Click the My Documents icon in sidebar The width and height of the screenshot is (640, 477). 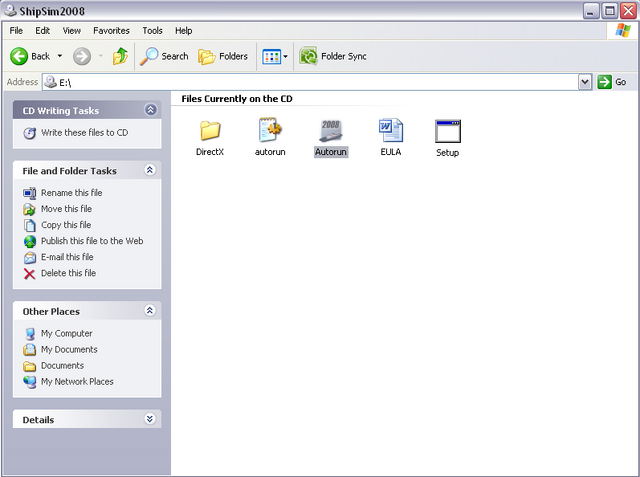(29, 350)
